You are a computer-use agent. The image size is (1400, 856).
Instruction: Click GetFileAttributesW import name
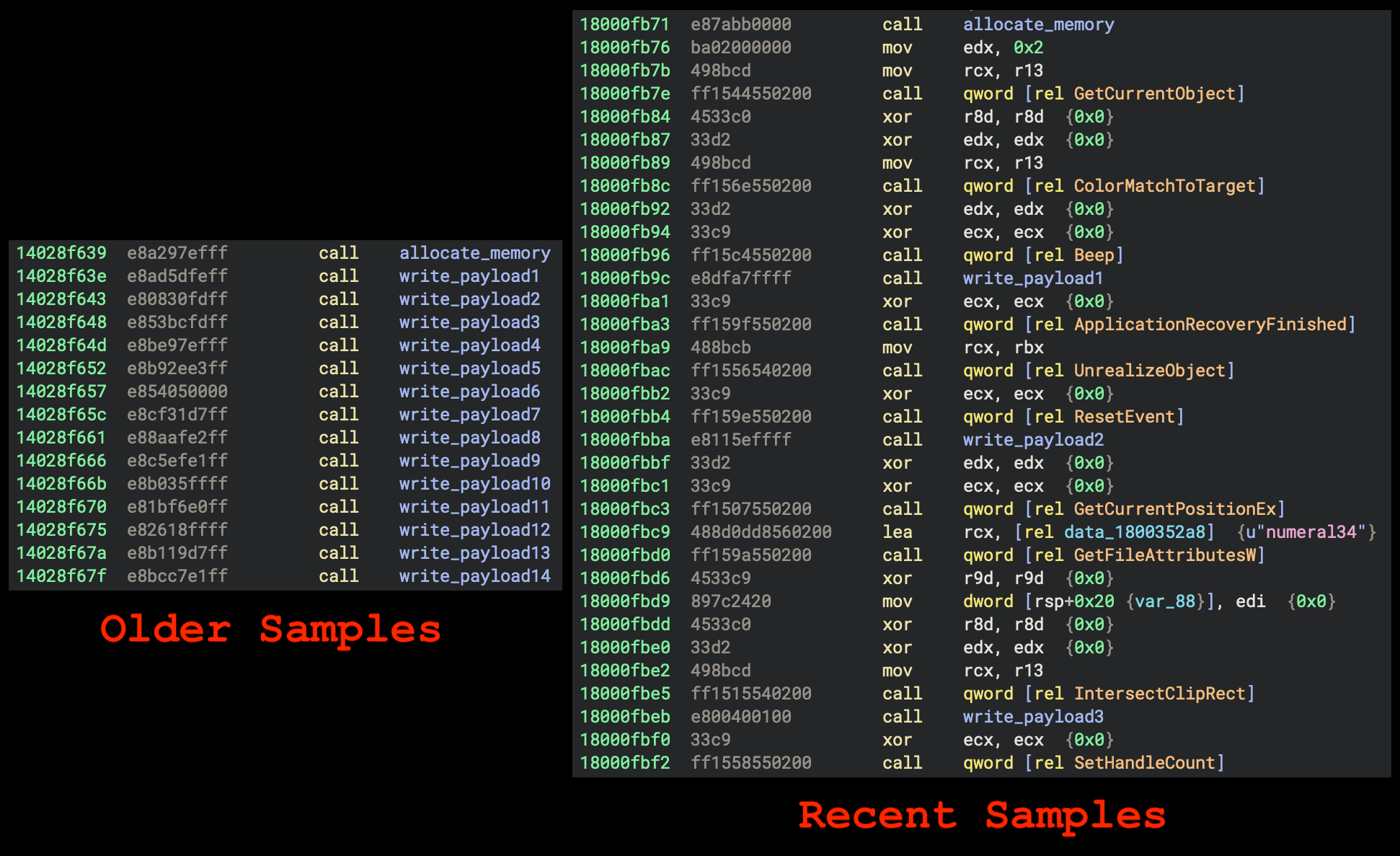(x=1164, y=555)
